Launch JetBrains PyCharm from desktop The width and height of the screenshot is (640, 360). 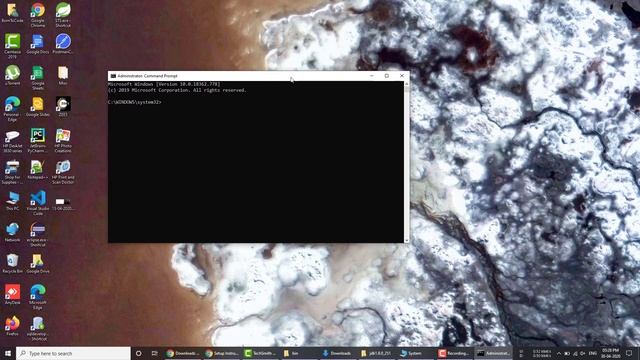(38, 140)
